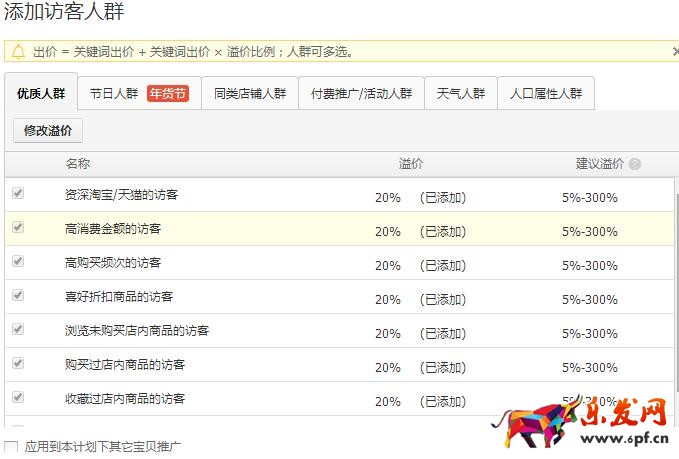Click the 年货节 badge
The height and width of the screenshot is (459, 679).
(168, 94)
